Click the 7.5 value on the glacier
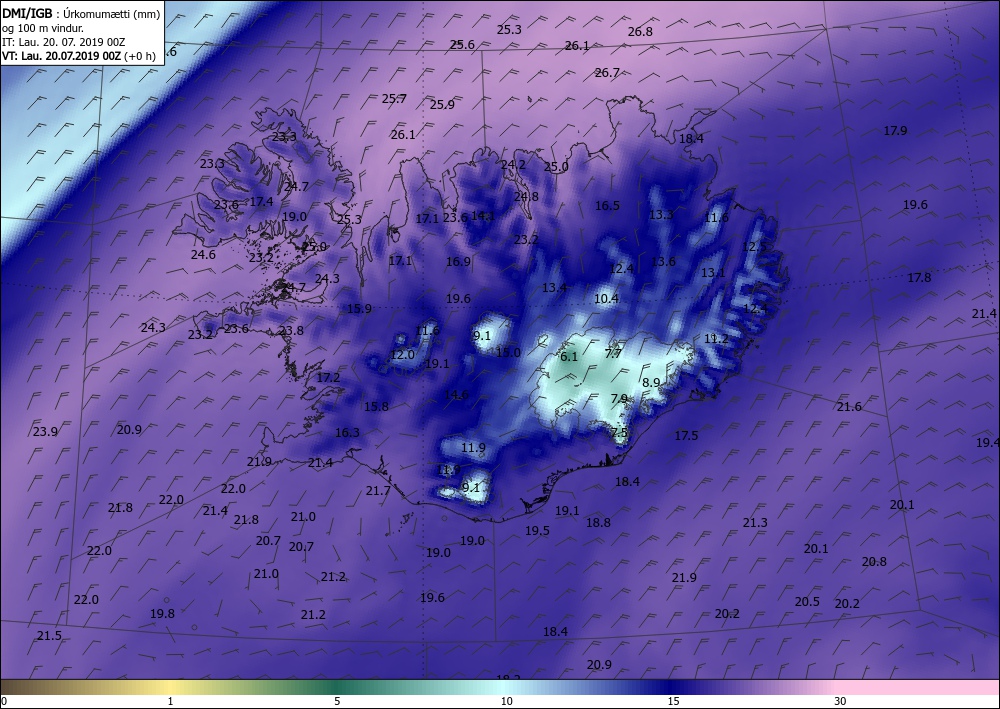Image resolution: width=1000 pixels, height=709 pixels. coord(619,432)
